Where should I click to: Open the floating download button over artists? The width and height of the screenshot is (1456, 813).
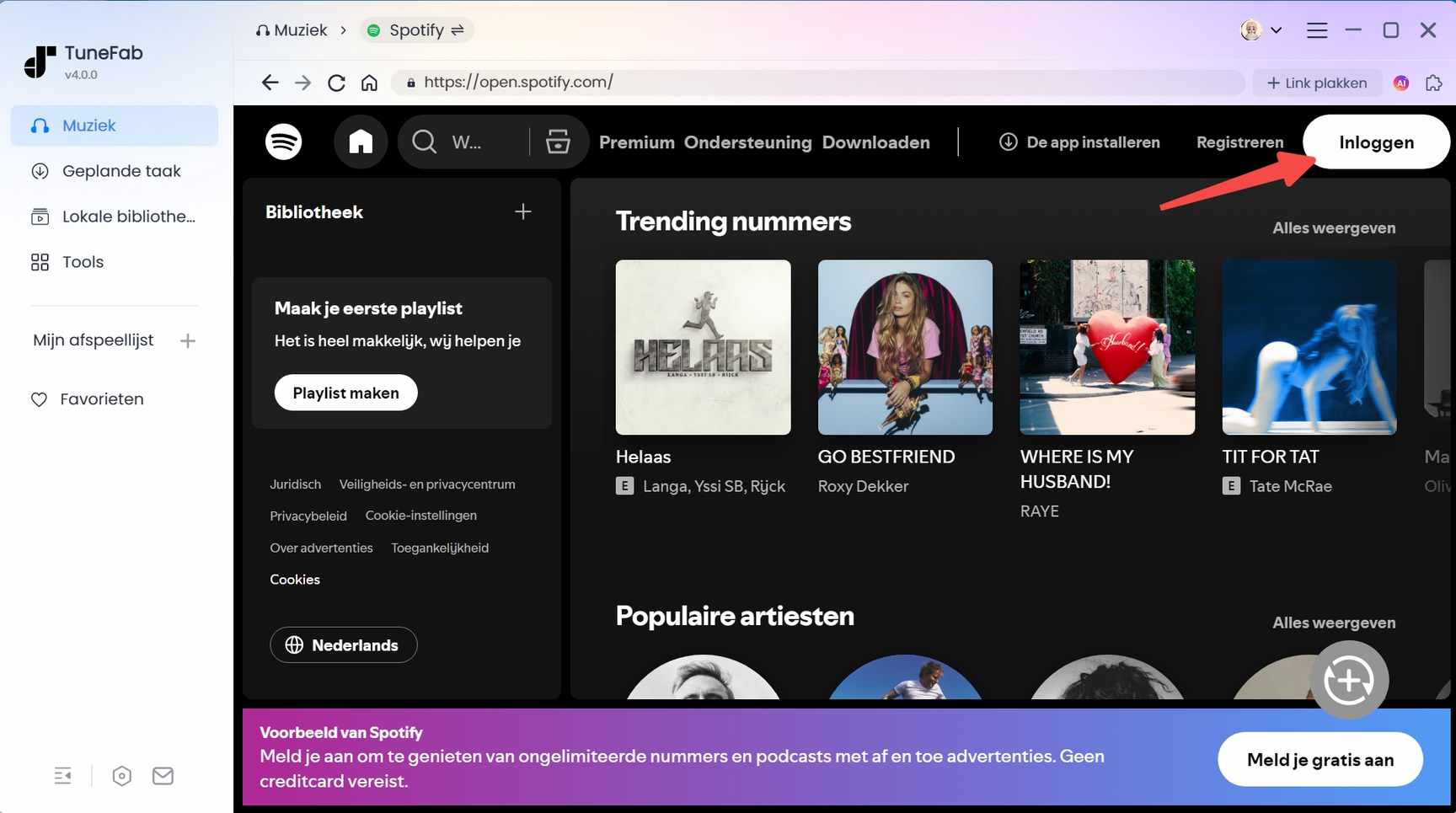click(x=1350, y=679)
